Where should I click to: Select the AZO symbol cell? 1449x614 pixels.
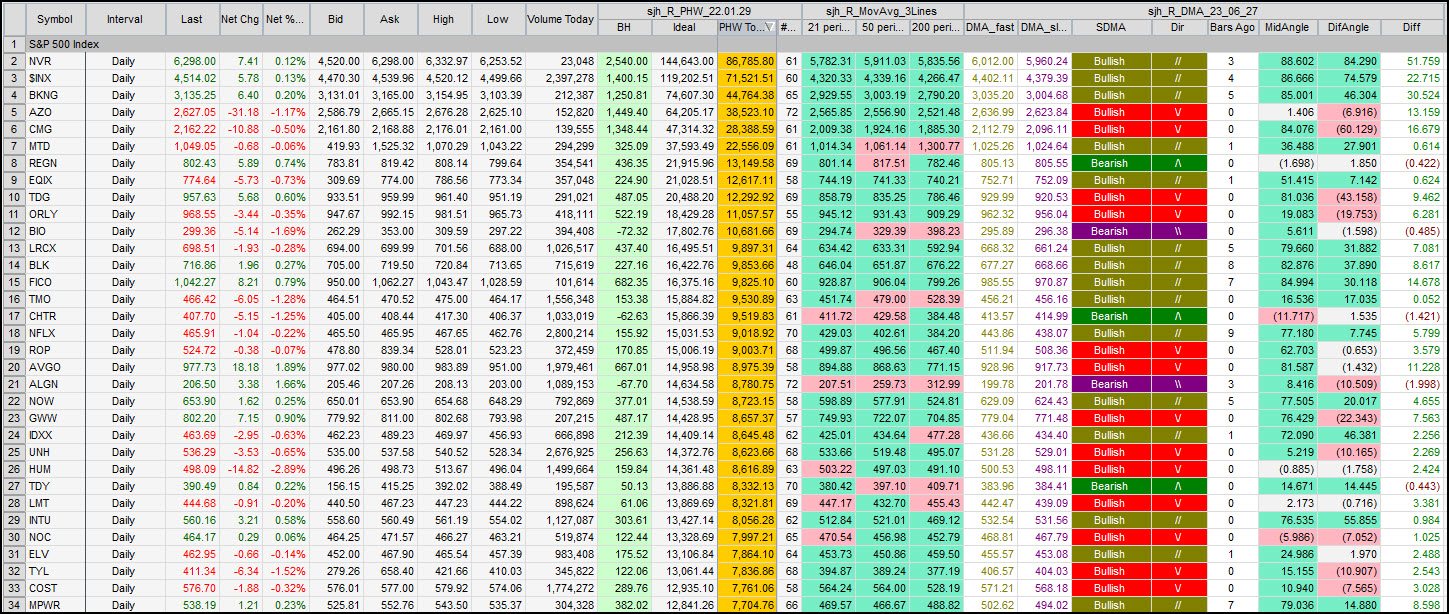pyautogui.click(x=55, y=113)
